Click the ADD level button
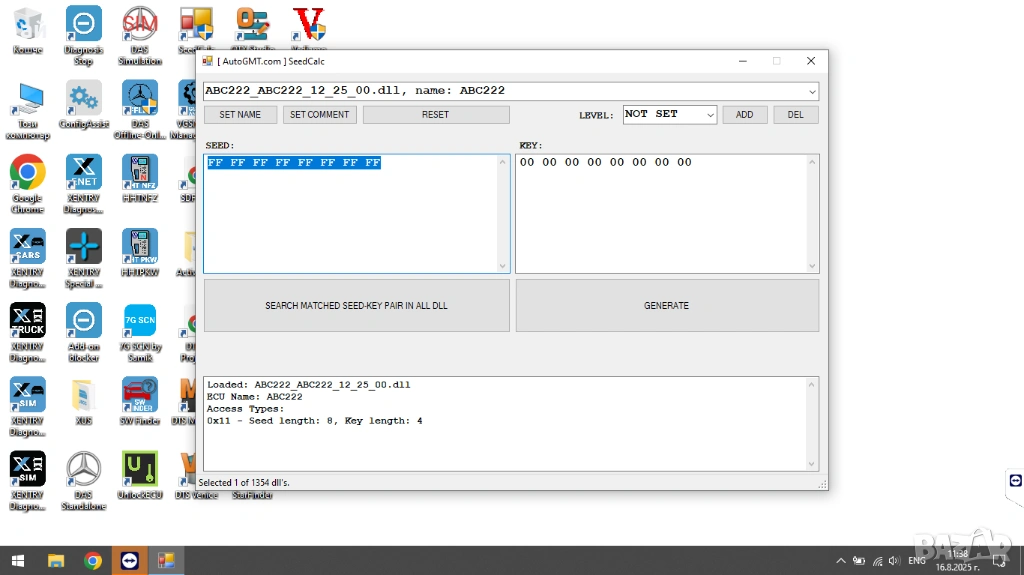The image size is (1024, 575). click(744, 115)
